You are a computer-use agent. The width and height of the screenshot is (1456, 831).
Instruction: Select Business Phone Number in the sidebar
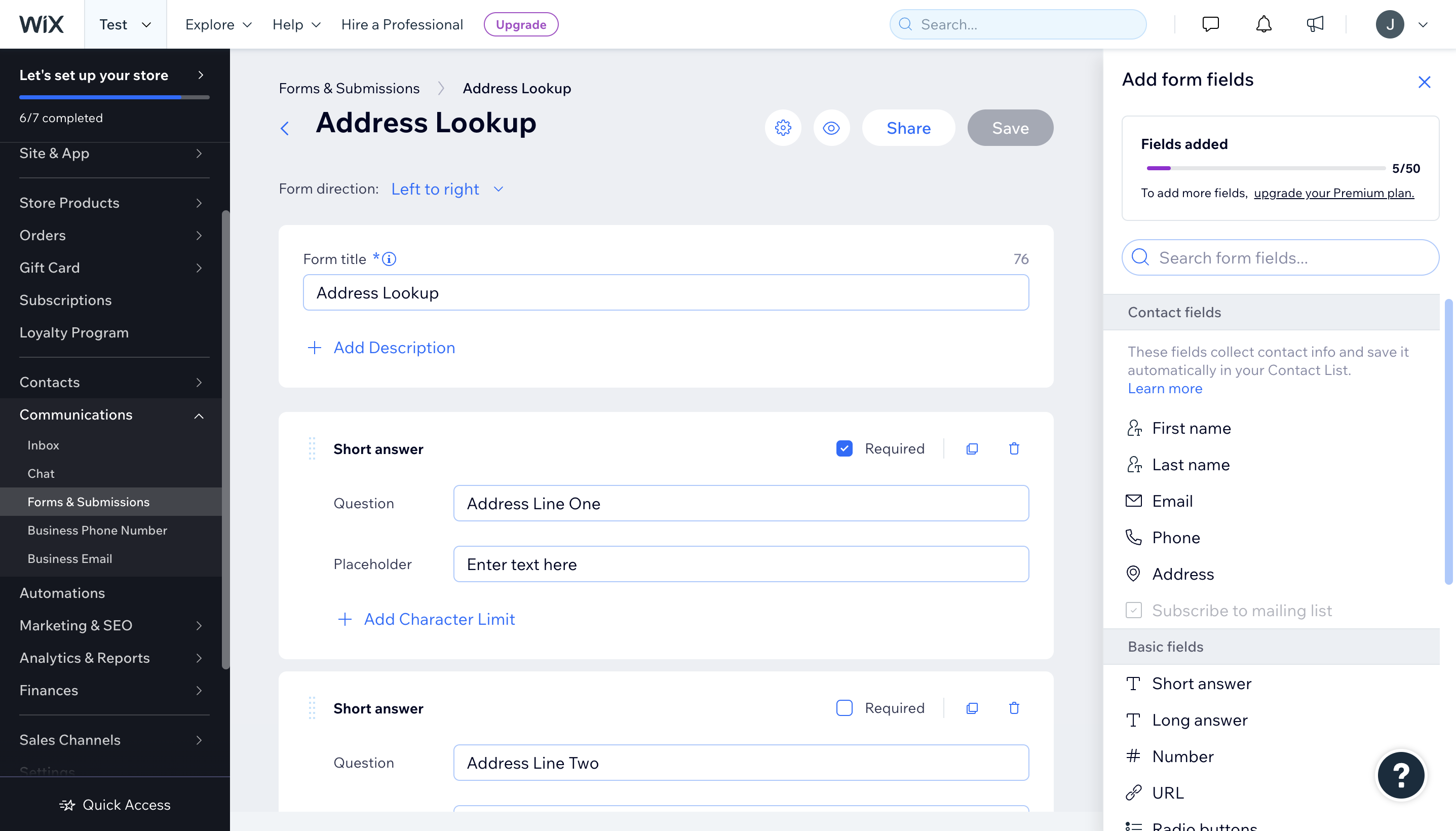[97, 530]
